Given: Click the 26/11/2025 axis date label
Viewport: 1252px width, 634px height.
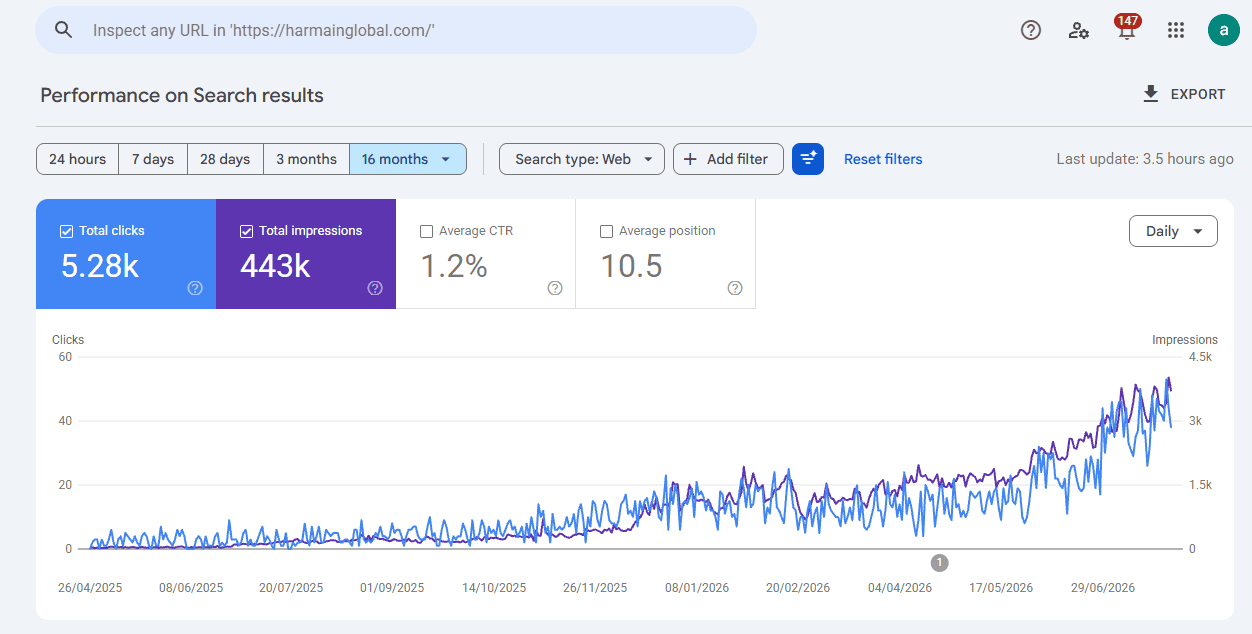Looking at the screenshot, I should [595, 588].
